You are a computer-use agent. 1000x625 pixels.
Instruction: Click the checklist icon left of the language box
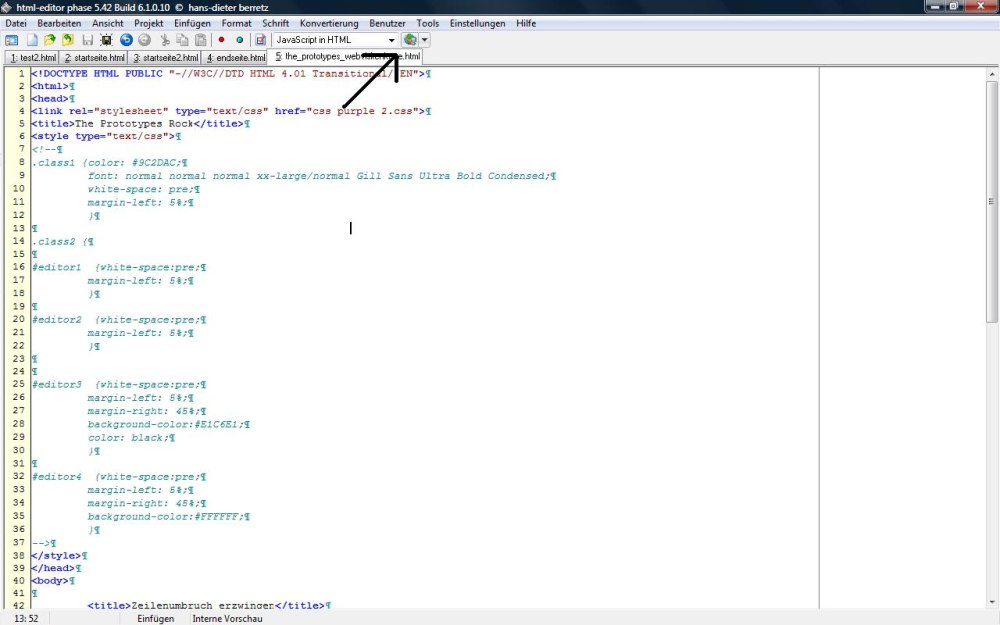pos(261,40)
